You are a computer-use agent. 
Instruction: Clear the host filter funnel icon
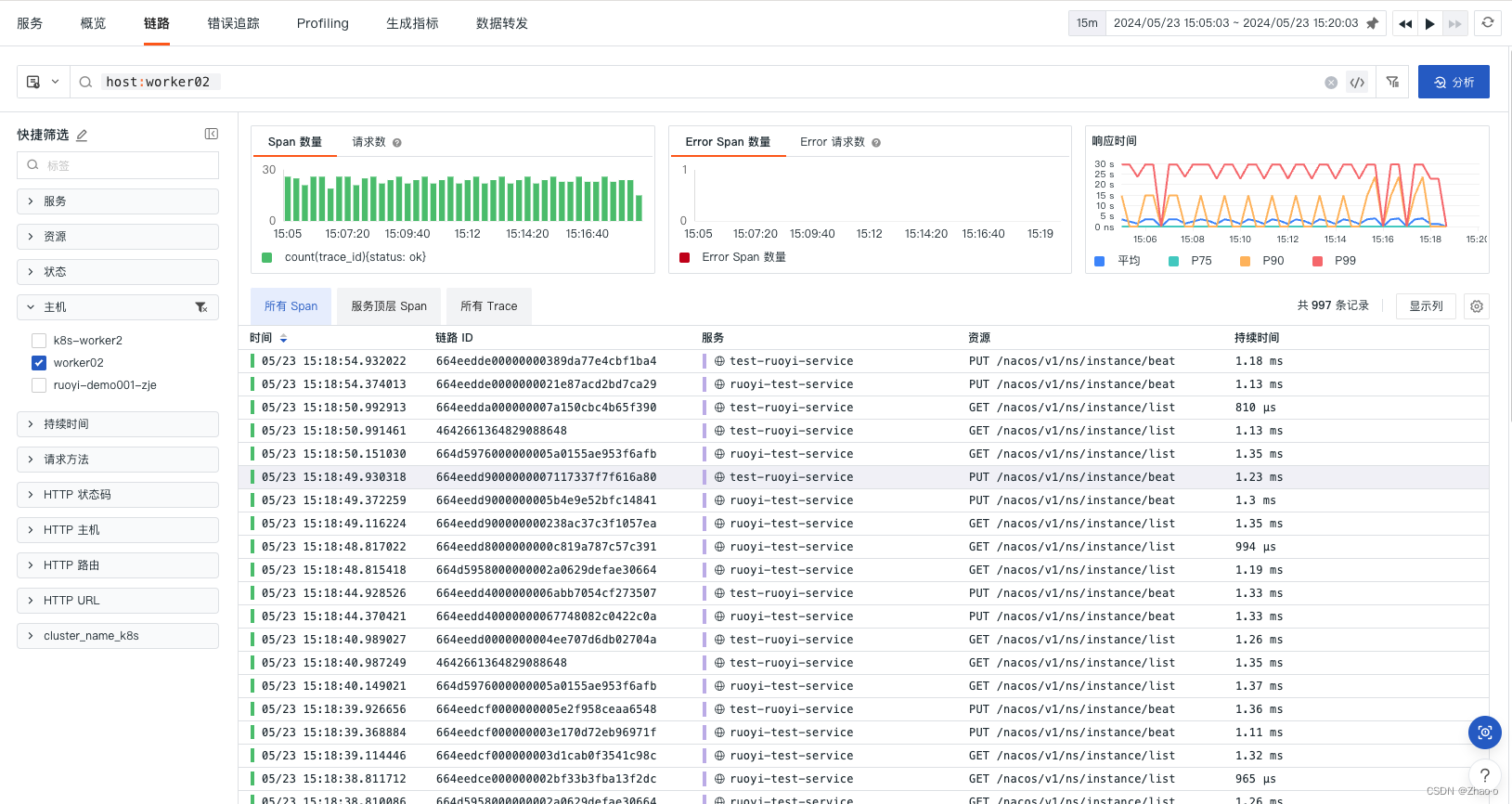point(201,307)
